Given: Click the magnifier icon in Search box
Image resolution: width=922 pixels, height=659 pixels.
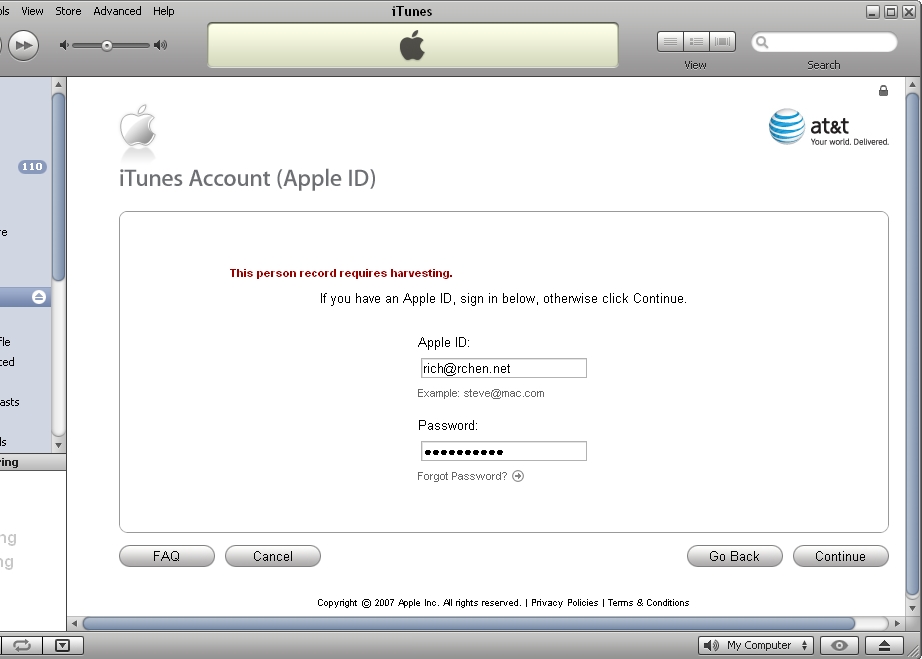Looking at the screenshot, I should tap(762, 43).
